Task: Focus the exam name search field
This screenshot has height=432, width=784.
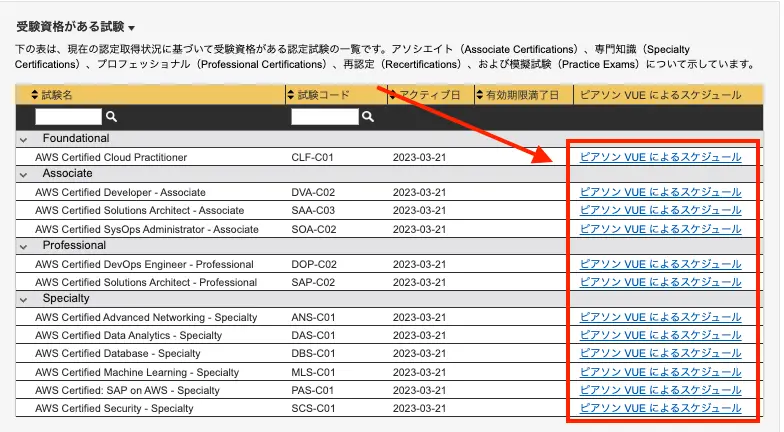Action: [x=68, y=116]
